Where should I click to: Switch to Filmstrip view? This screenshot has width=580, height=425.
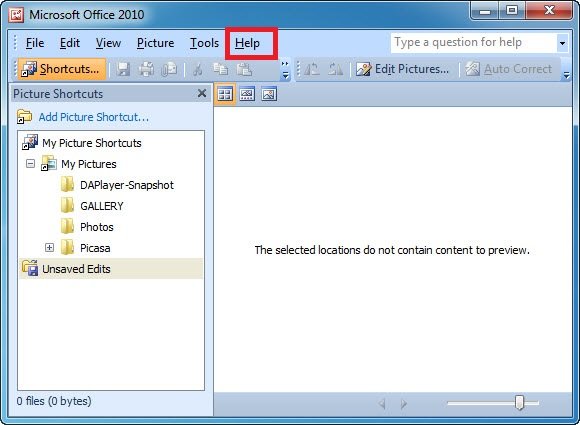247,94
